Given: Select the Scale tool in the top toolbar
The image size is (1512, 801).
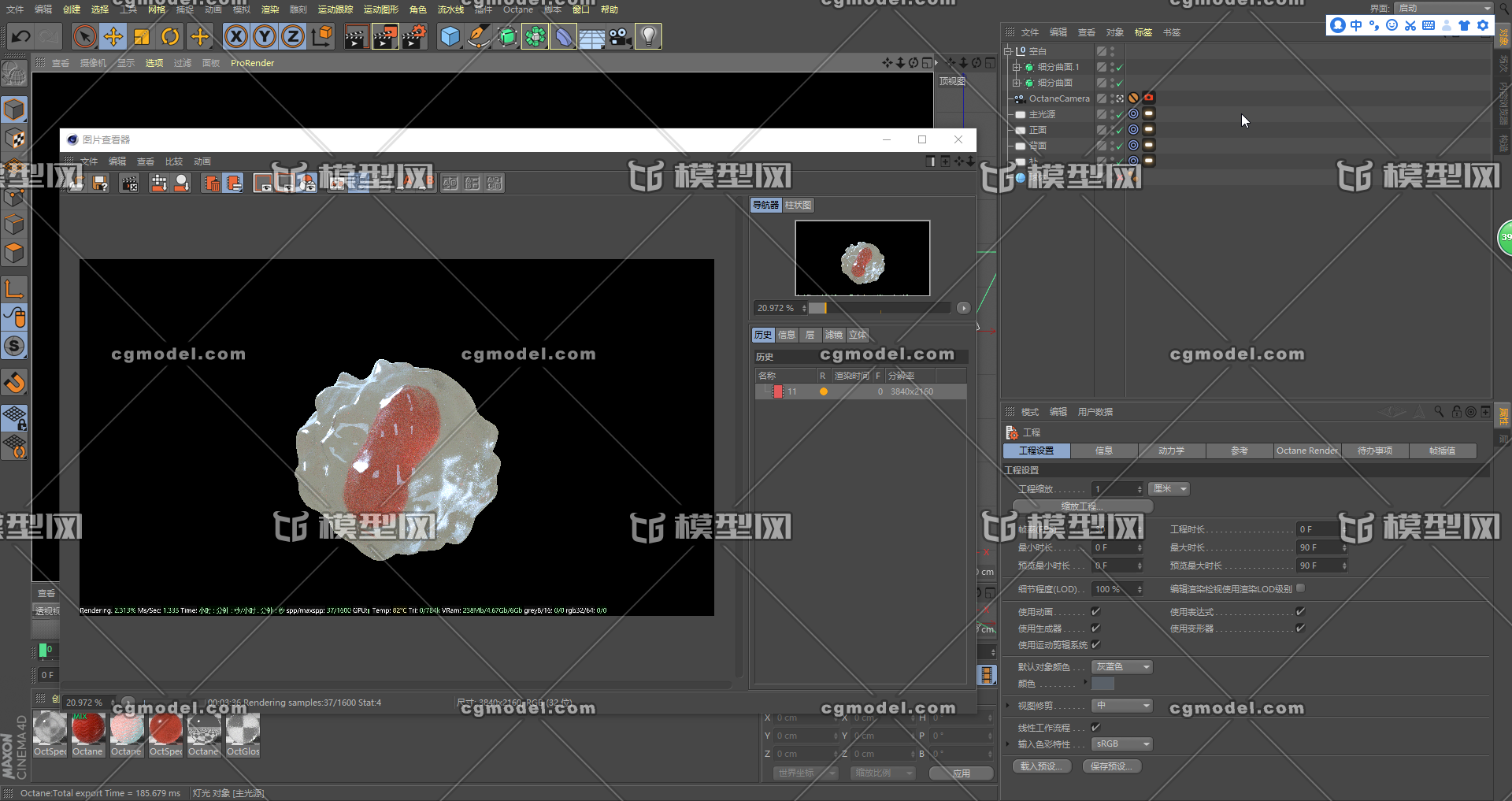Looking at the screenshot, I should pos(142,36).
